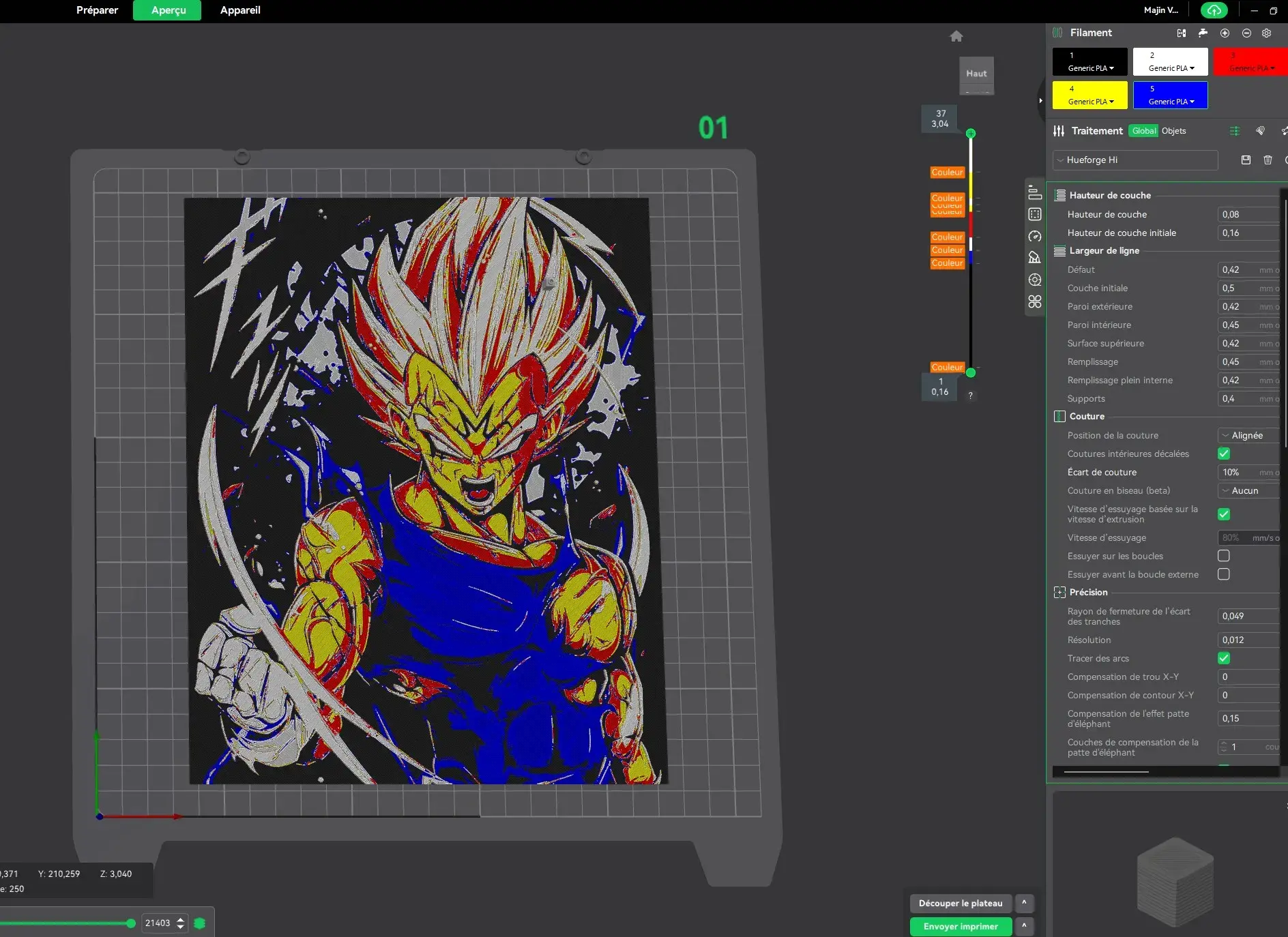Open Generic PLA dropdown for filament 2

tap(1171, 68)
